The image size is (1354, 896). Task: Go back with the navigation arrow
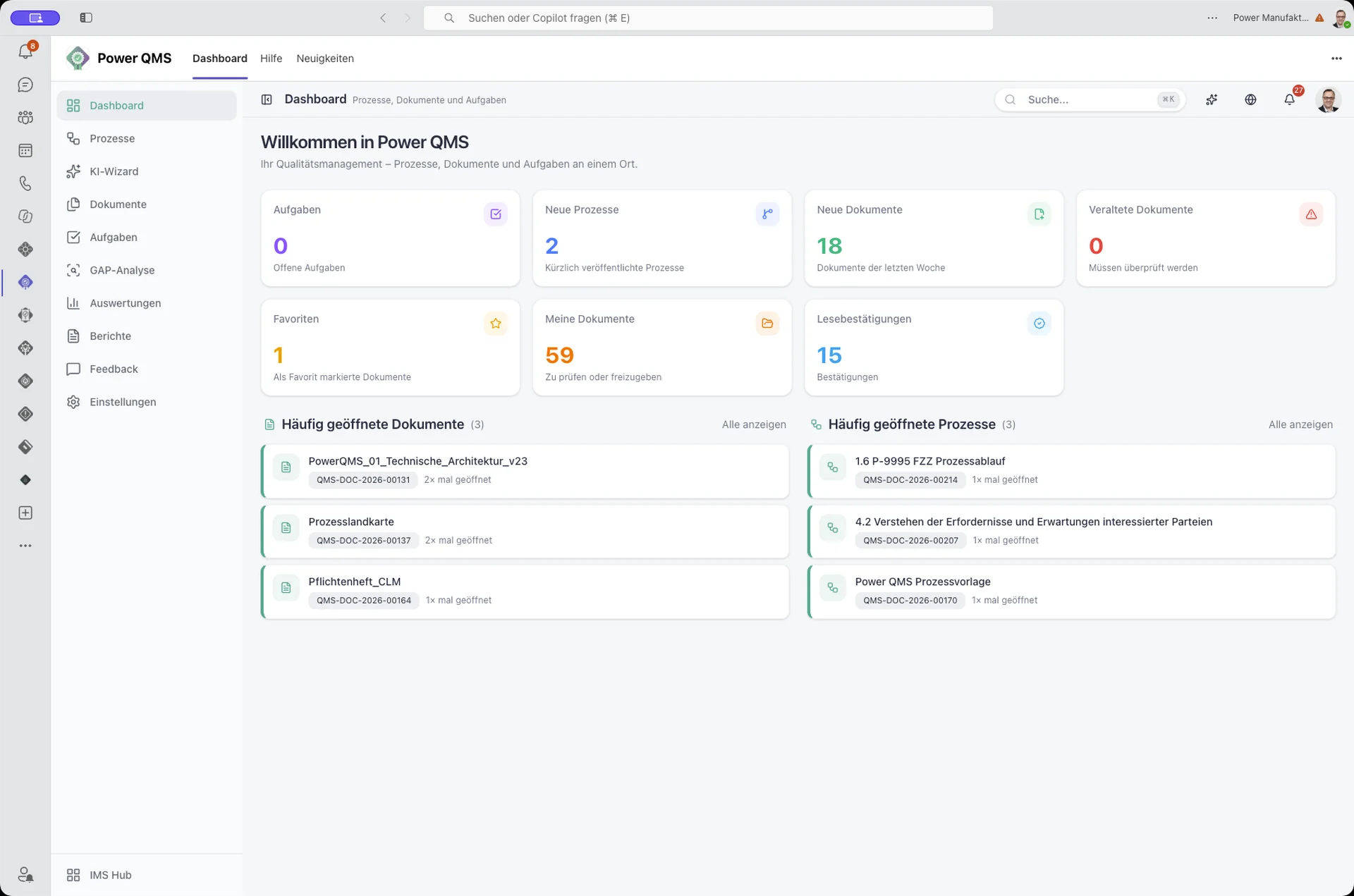383,18
